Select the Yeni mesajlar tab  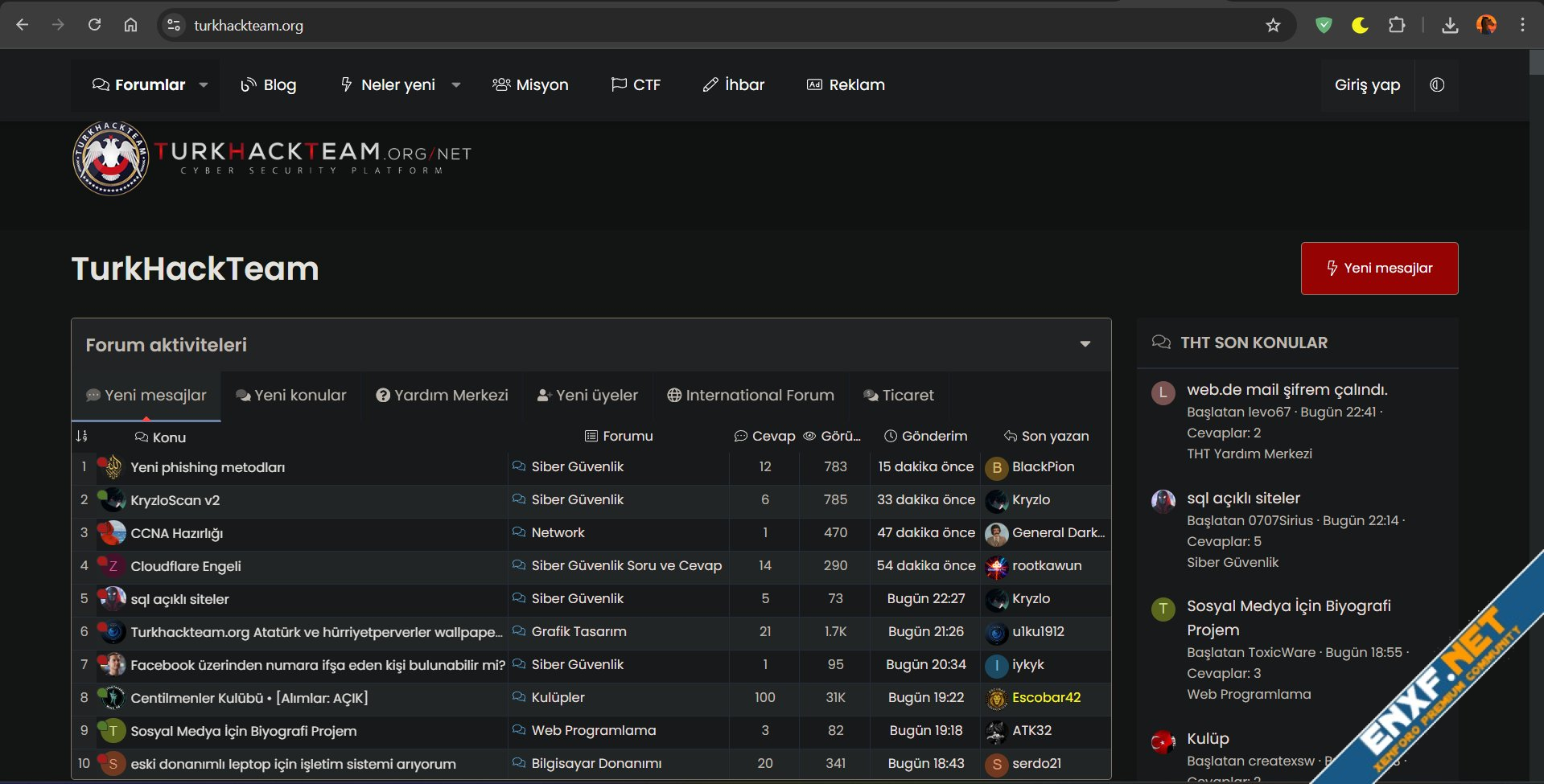146,395
